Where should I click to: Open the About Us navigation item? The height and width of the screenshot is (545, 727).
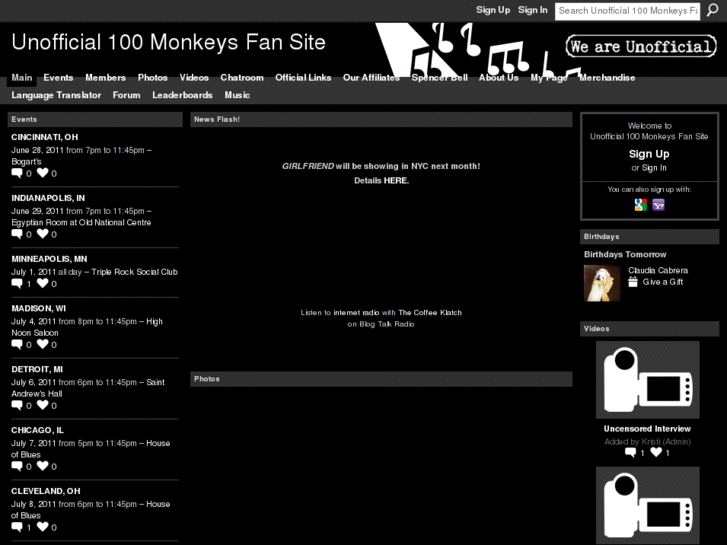coord(499,77)
